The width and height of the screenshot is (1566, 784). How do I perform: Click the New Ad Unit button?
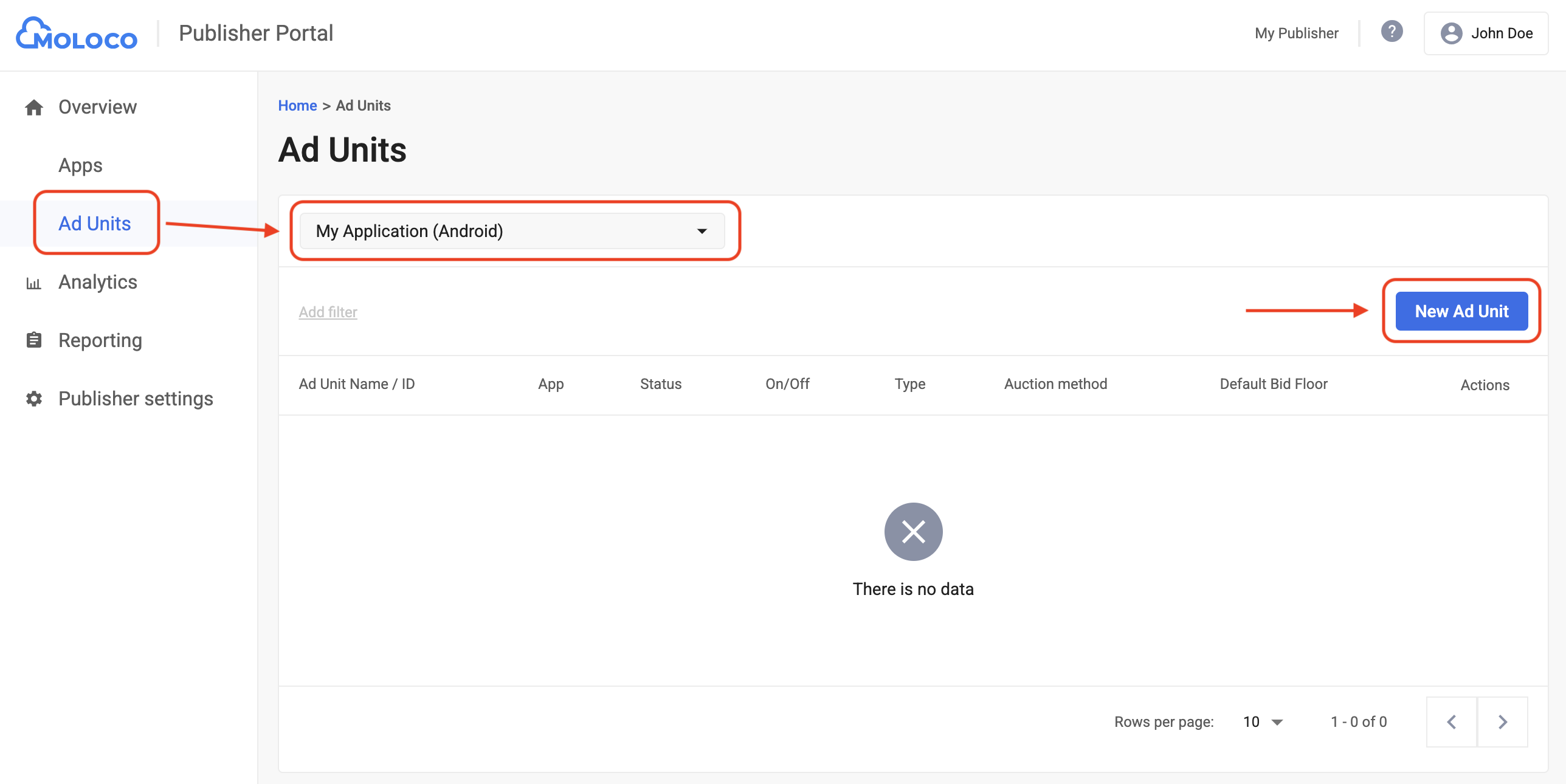pyautogui.click(x=1461, y=311)
